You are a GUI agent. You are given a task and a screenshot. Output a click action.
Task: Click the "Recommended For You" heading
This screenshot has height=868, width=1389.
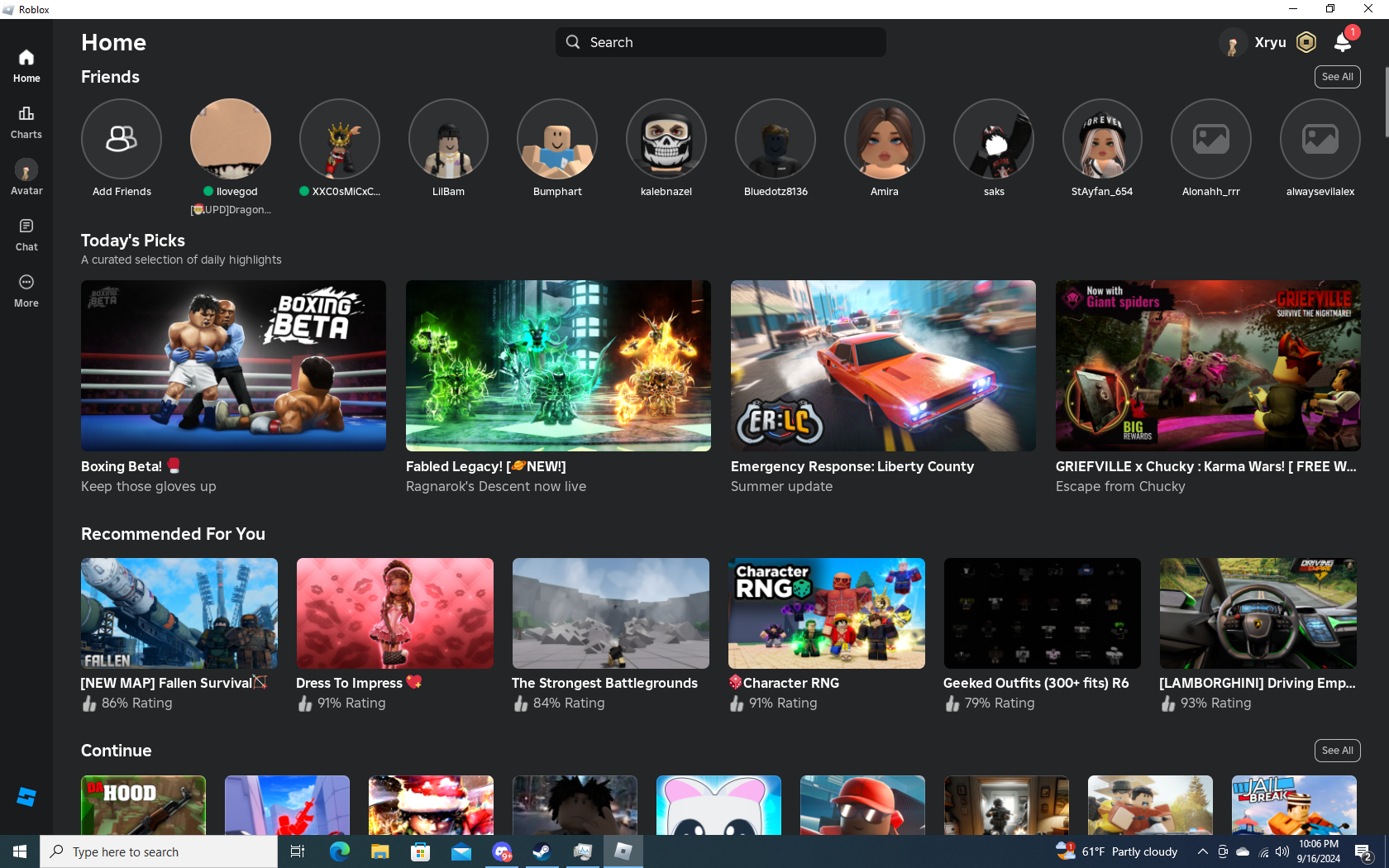(173, 534)
